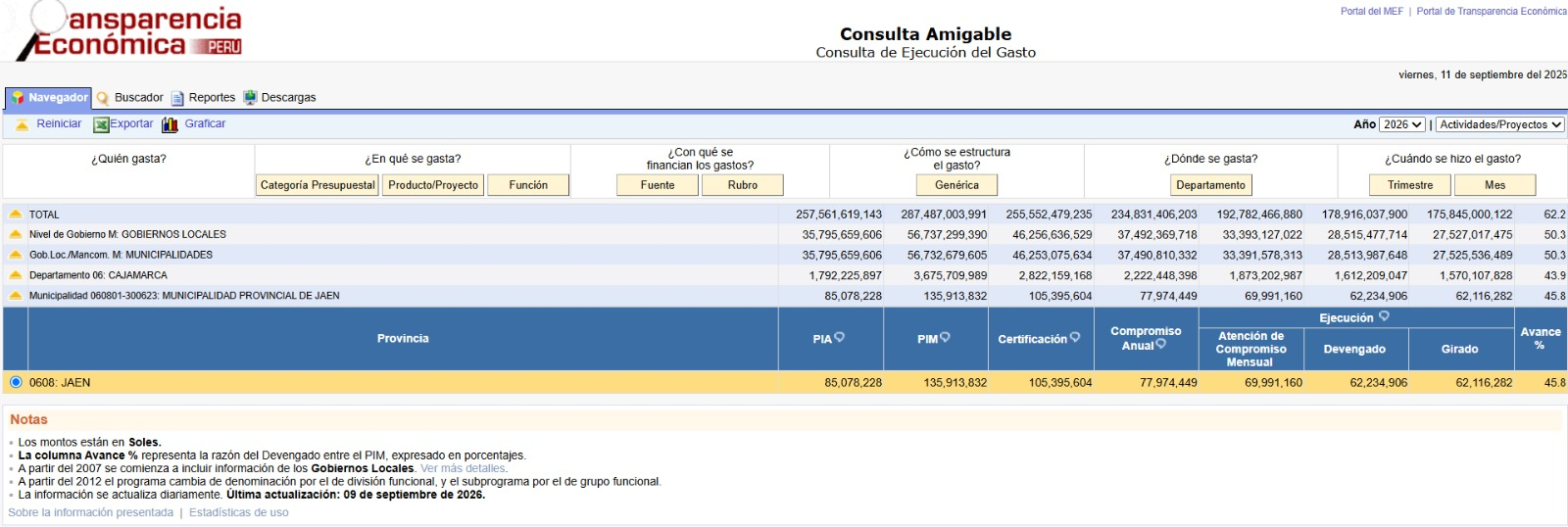Viewport: 1568px width, 527px height.
Task: Select the 0608: JAEN radio button
Action: (16, 382)
